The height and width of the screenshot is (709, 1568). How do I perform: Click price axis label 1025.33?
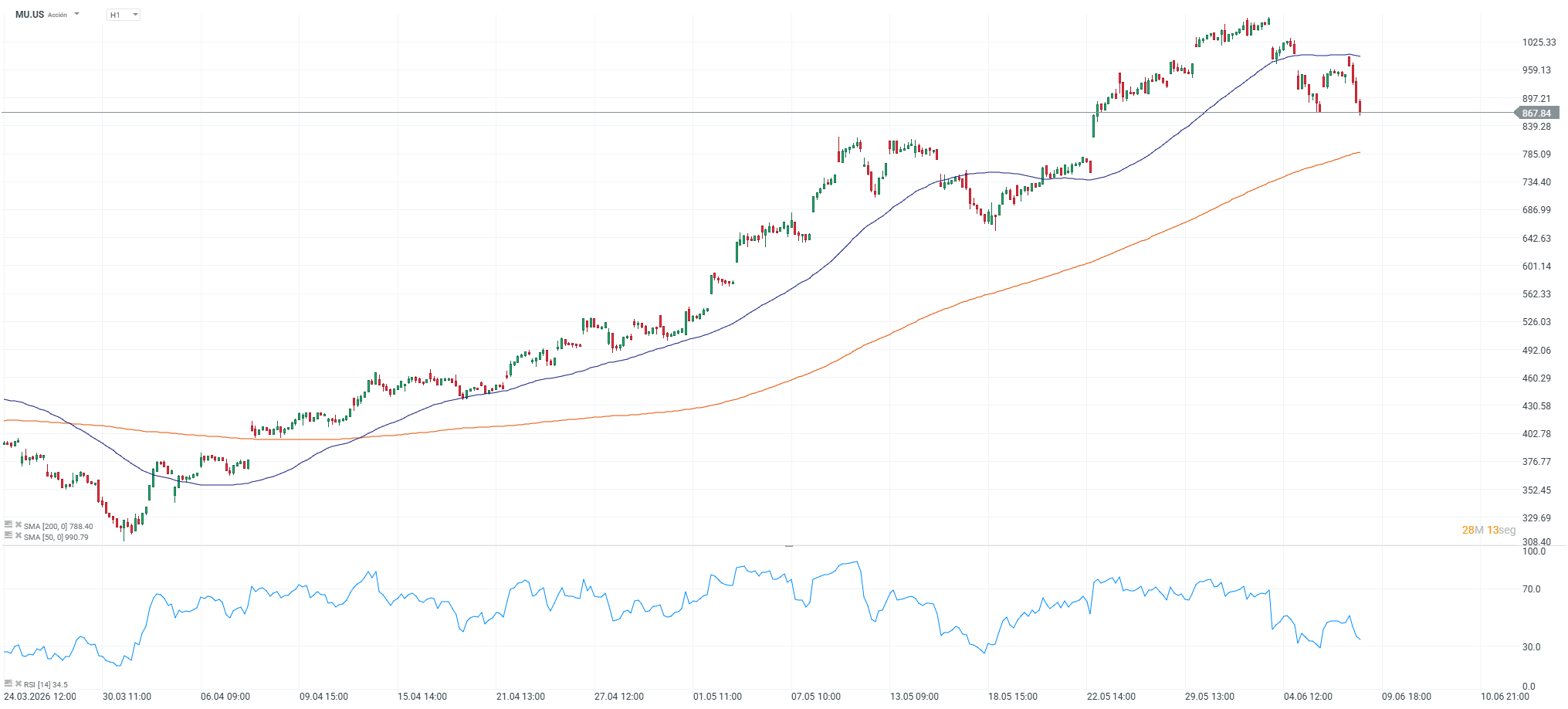[1539, 42]
